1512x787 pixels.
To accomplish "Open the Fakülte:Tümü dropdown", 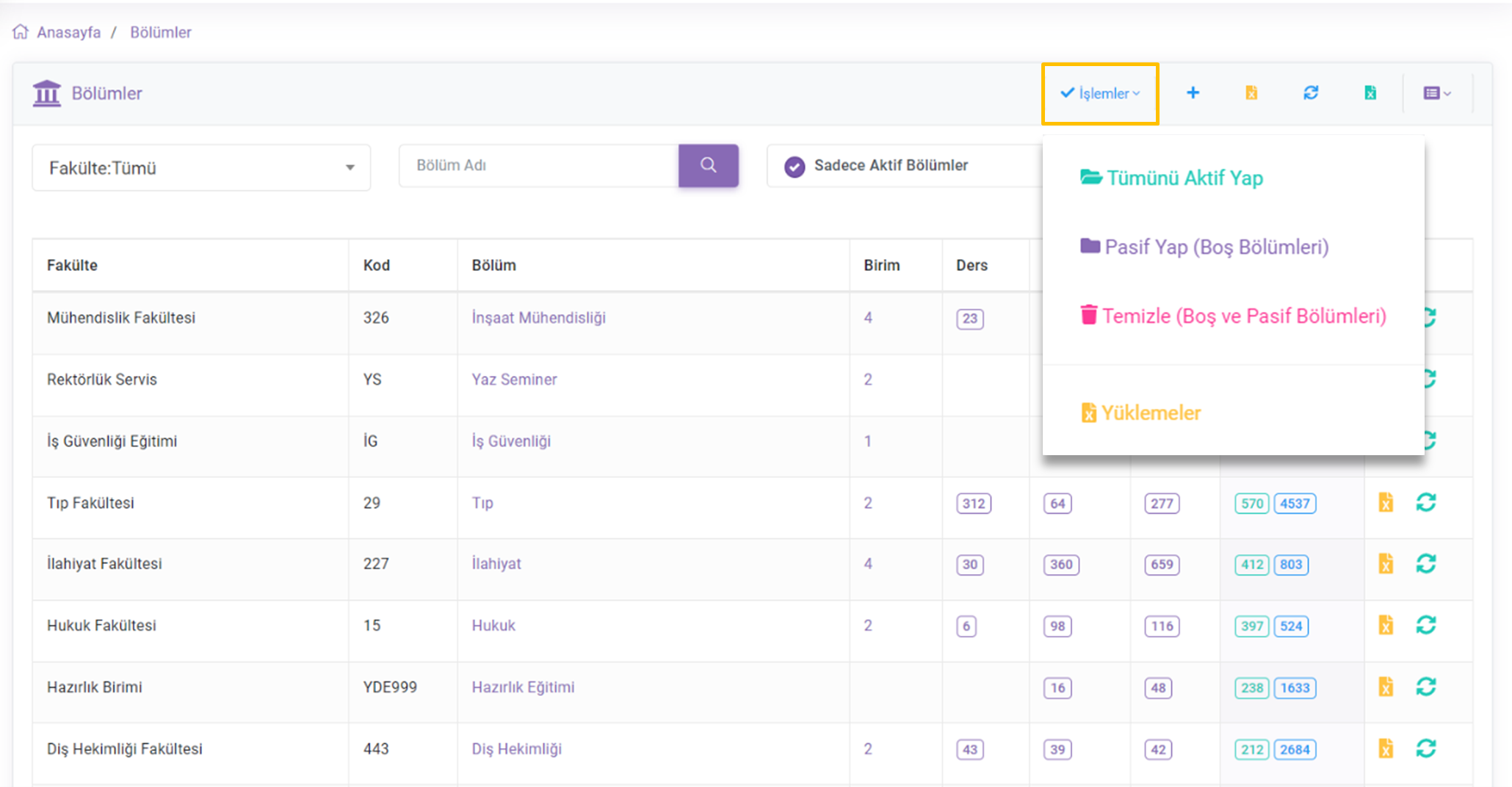I will tap(201, 168).
